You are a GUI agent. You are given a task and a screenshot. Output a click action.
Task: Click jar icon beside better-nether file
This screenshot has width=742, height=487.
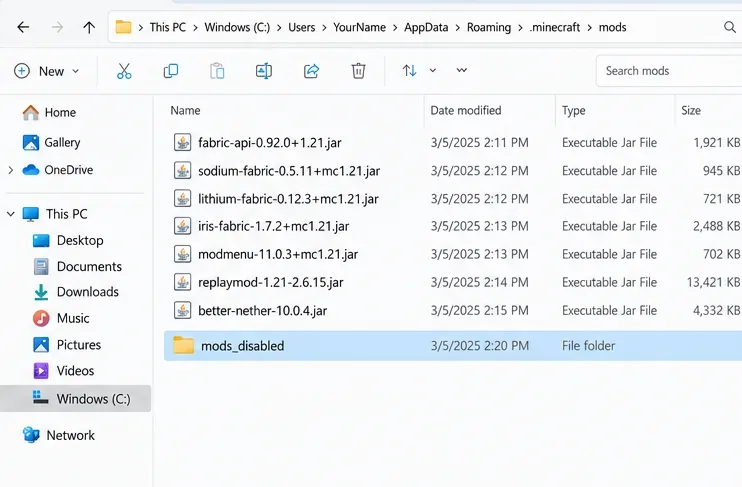coord(182,310)
